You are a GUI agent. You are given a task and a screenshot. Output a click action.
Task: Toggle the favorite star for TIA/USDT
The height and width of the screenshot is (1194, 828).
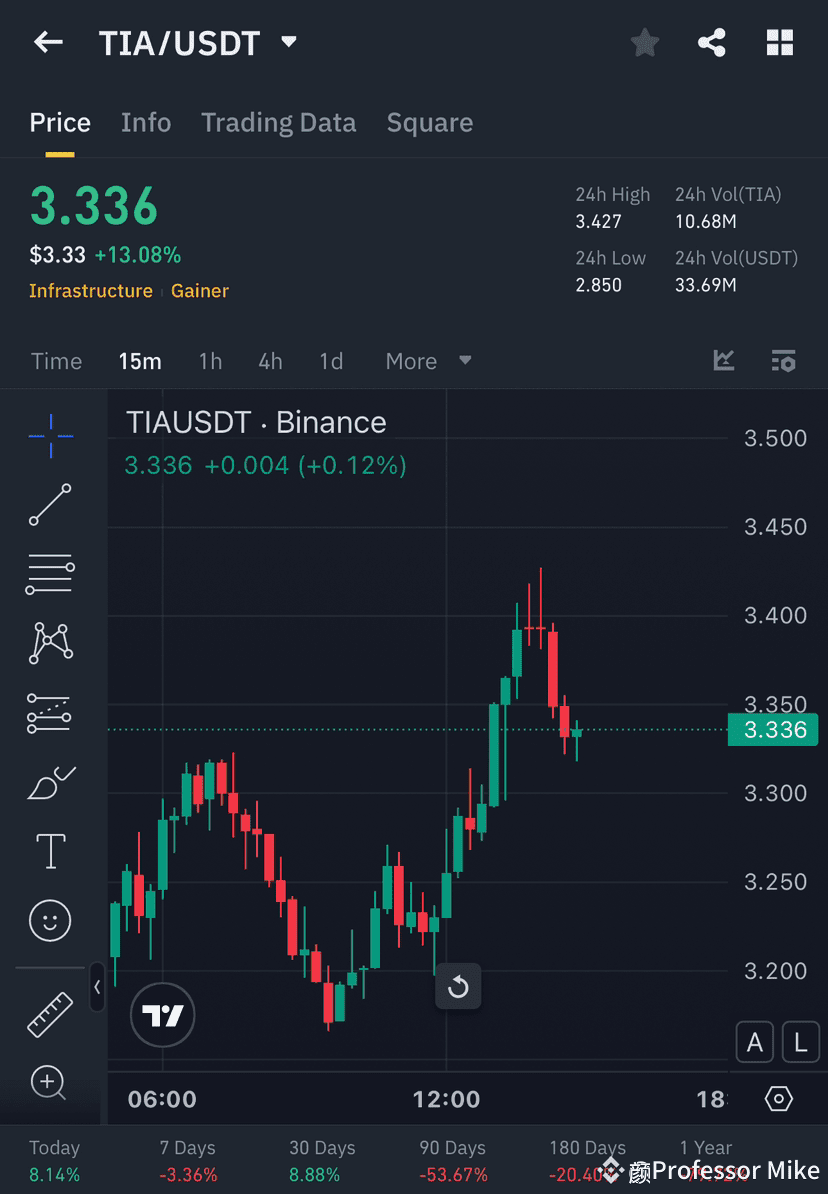coord(644,42)
